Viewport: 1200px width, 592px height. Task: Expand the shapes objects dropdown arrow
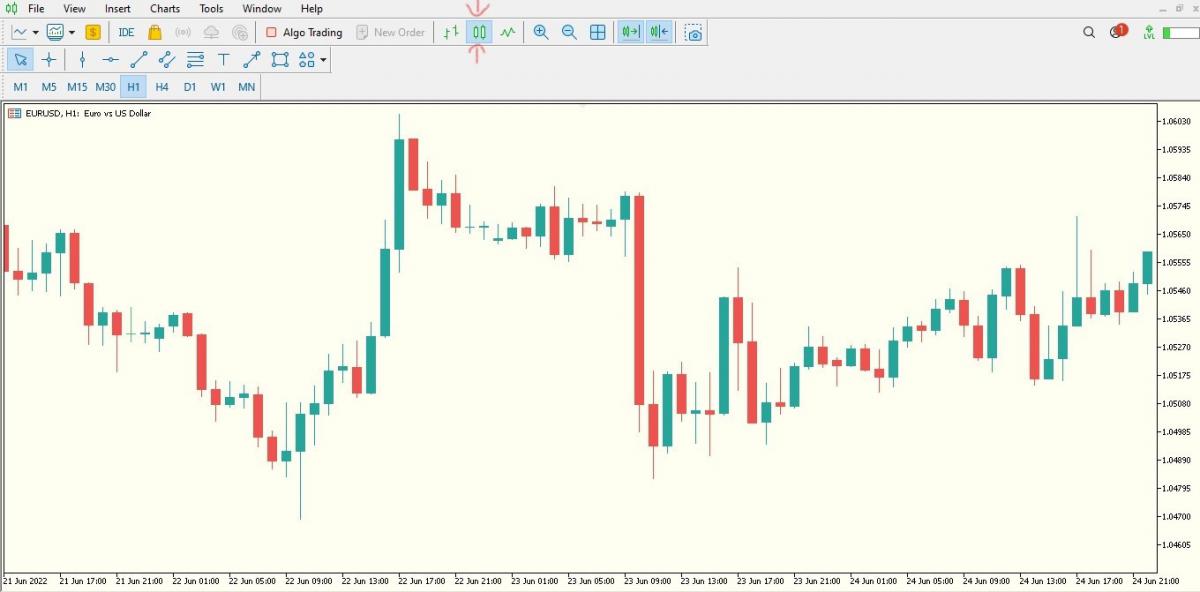324,60
